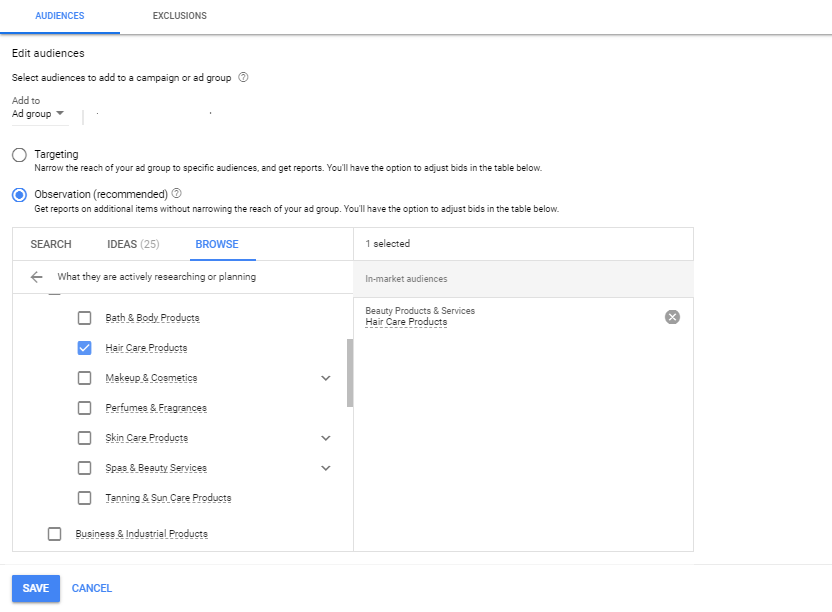Open help icon next to Observation (recommended)
The width and height of the screenshot is (832, 612).
tap(177, 194)
